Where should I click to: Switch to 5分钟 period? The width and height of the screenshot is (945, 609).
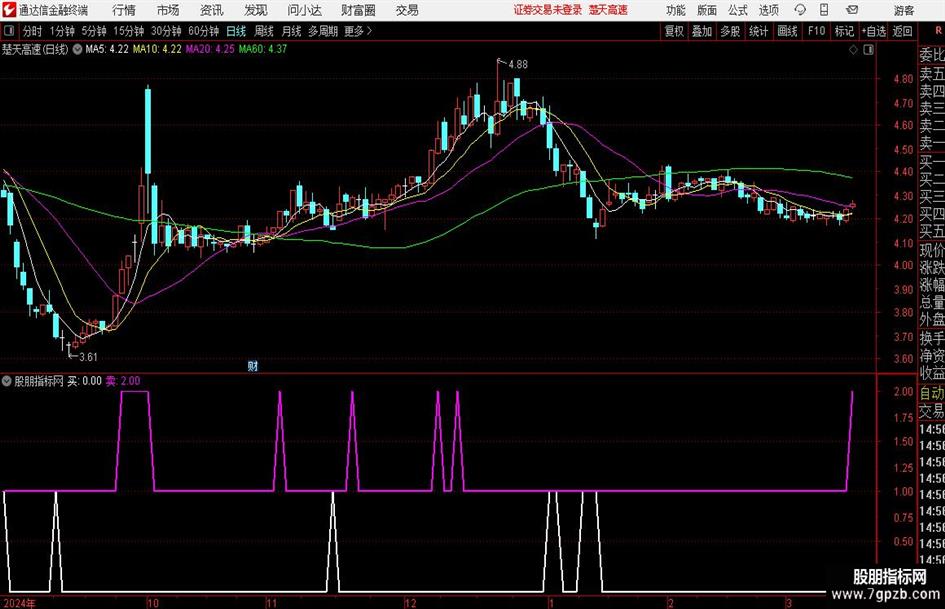tap(94, 31)
